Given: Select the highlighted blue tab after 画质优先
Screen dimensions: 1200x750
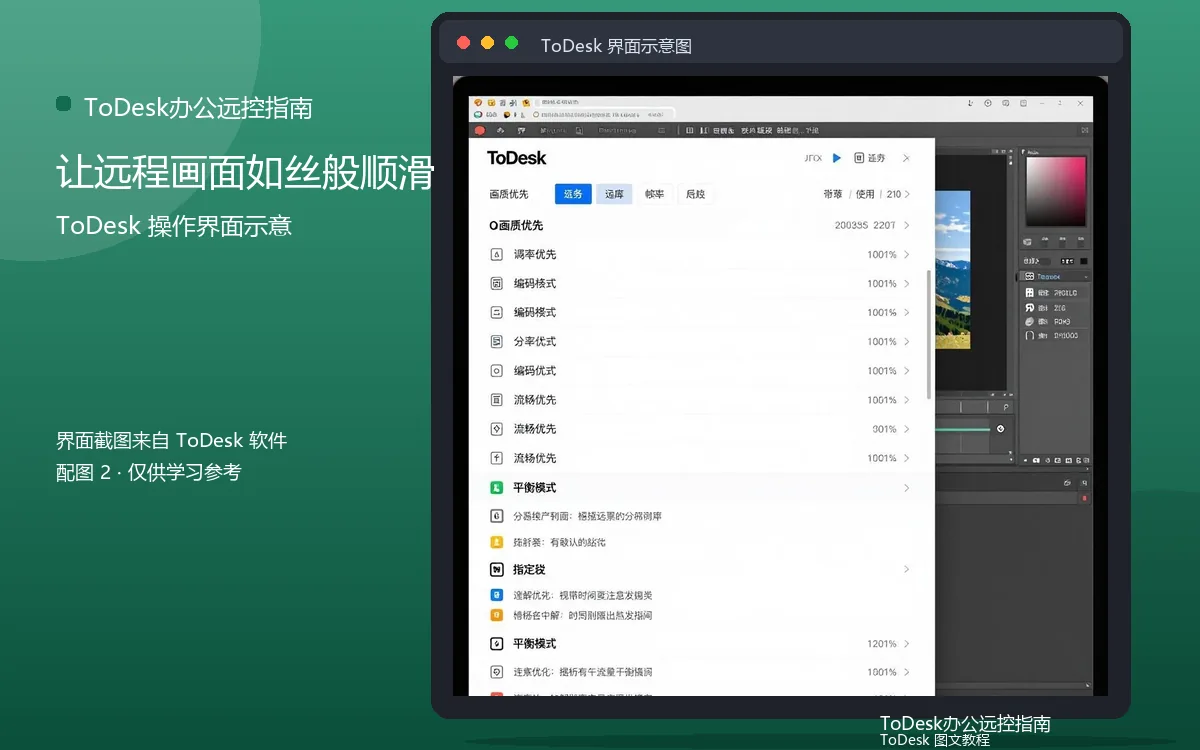Looking at the screenshot, I should 573,194.
